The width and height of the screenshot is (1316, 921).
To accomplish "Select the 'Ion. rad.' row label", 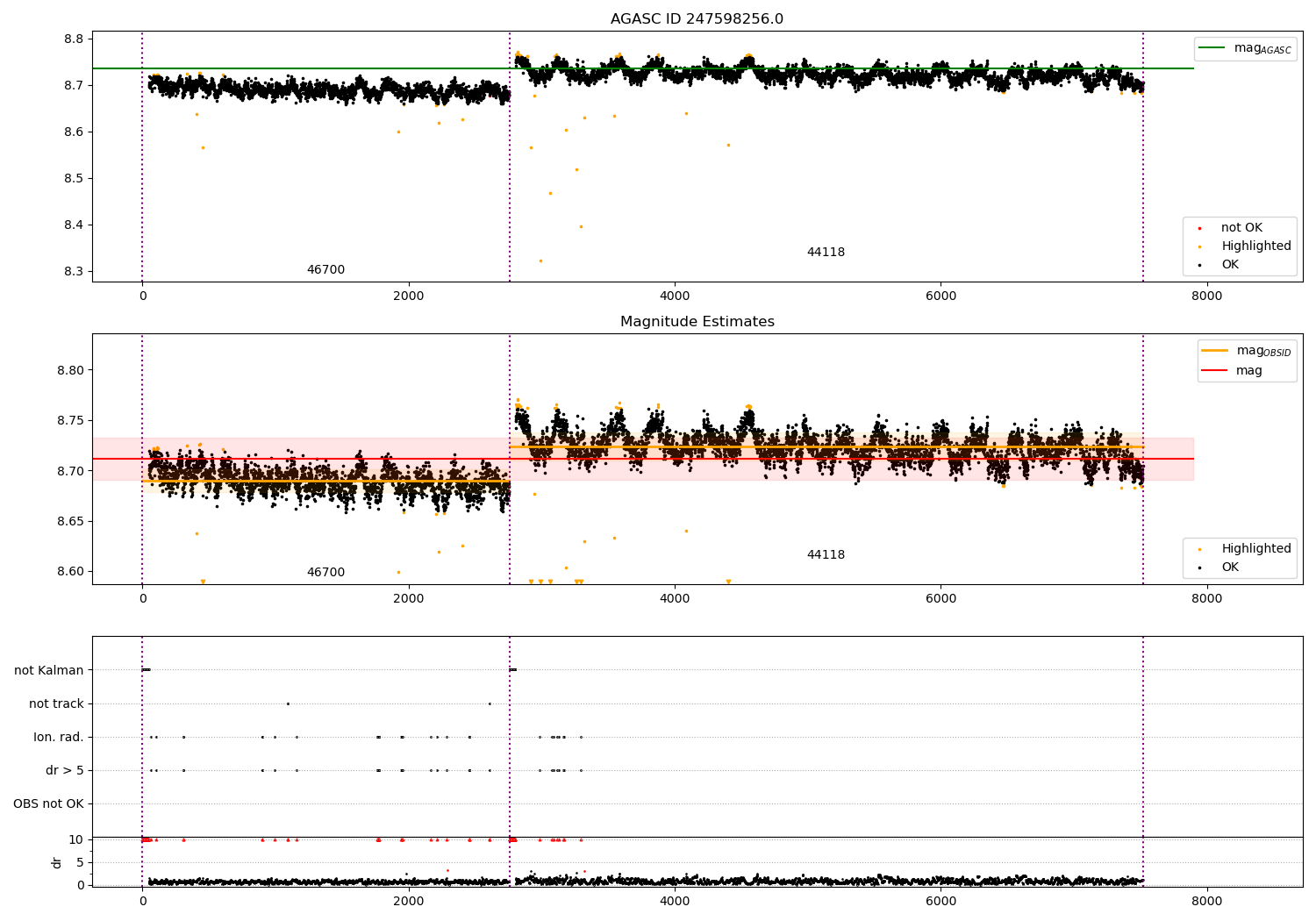I will [59, 737].
